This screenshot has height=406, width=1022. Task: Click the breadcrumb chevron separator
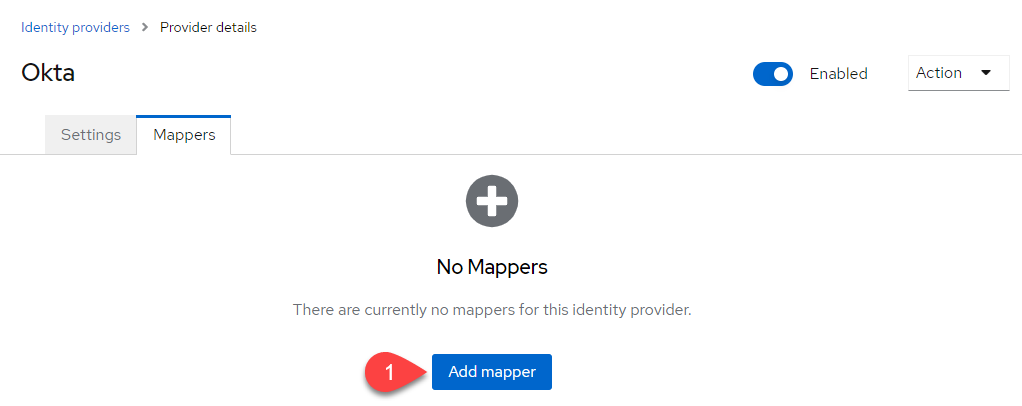click(x=145, y=27)
